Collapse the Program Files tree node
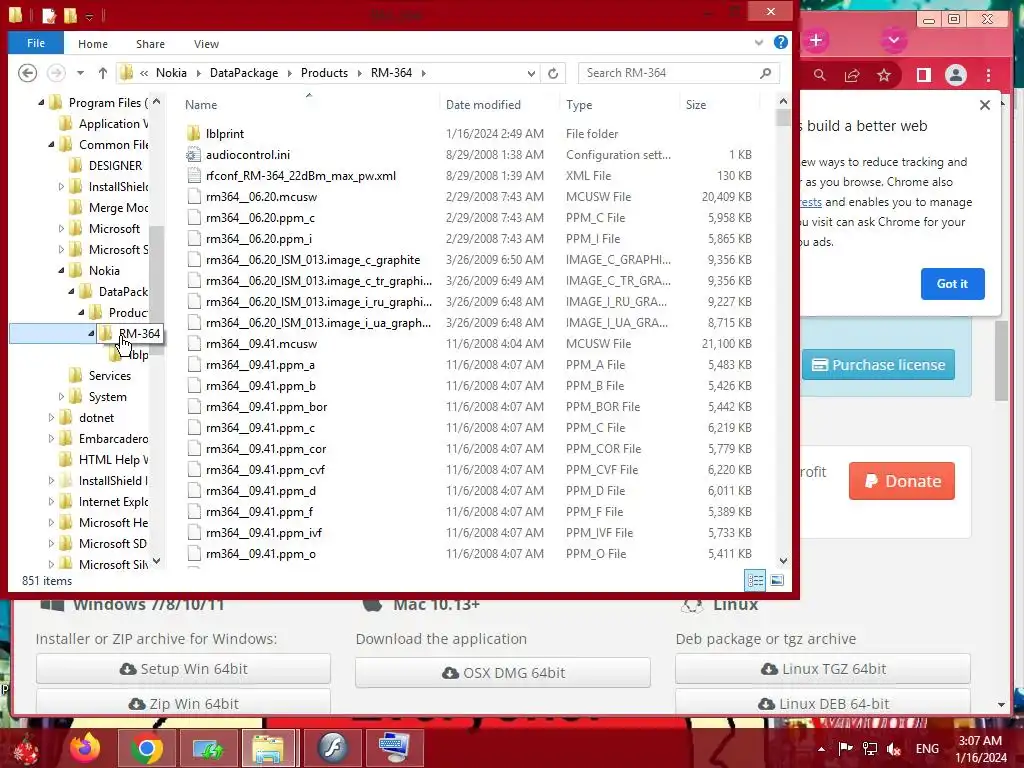1024x768 pixels. 41,103
